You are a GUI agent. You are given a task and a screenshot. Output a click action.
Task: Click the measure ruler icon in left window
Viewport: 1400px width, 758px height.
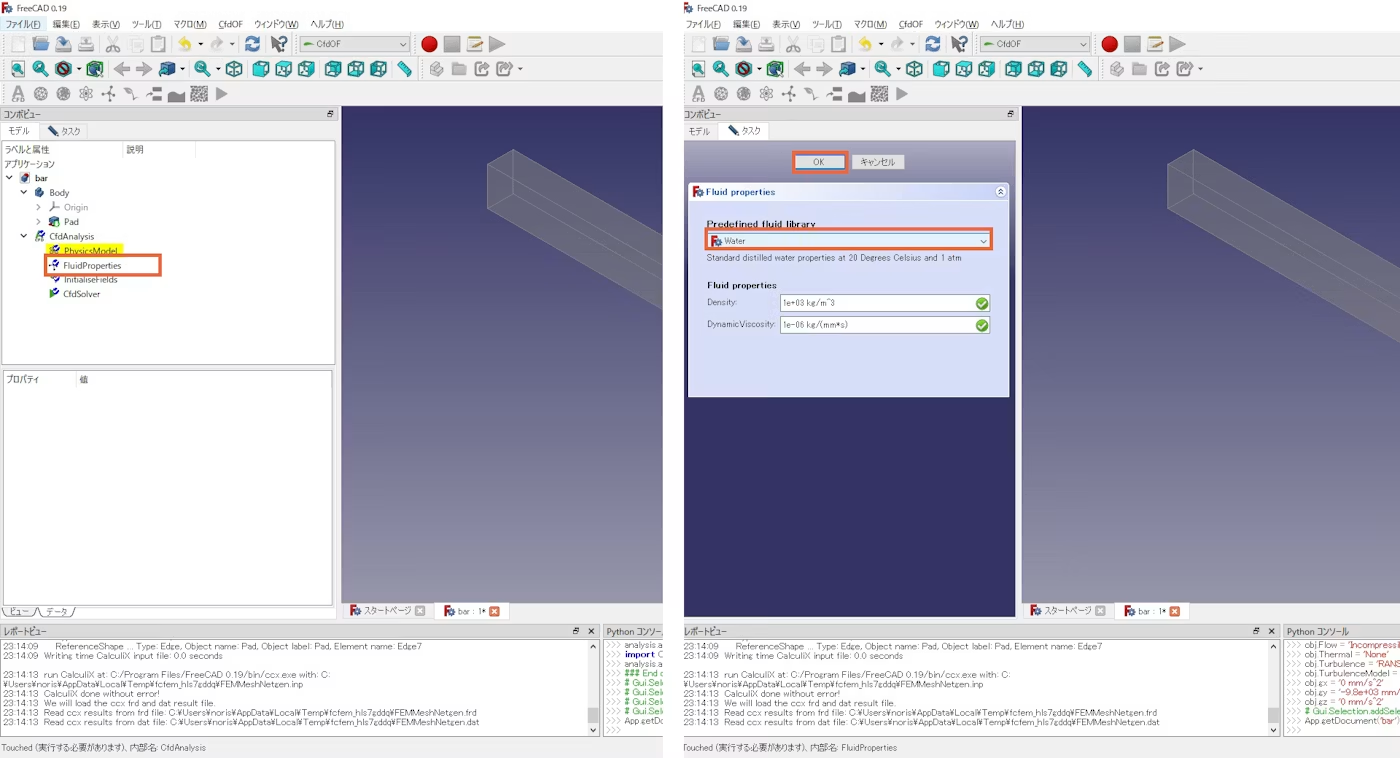(x=404, y=69)
